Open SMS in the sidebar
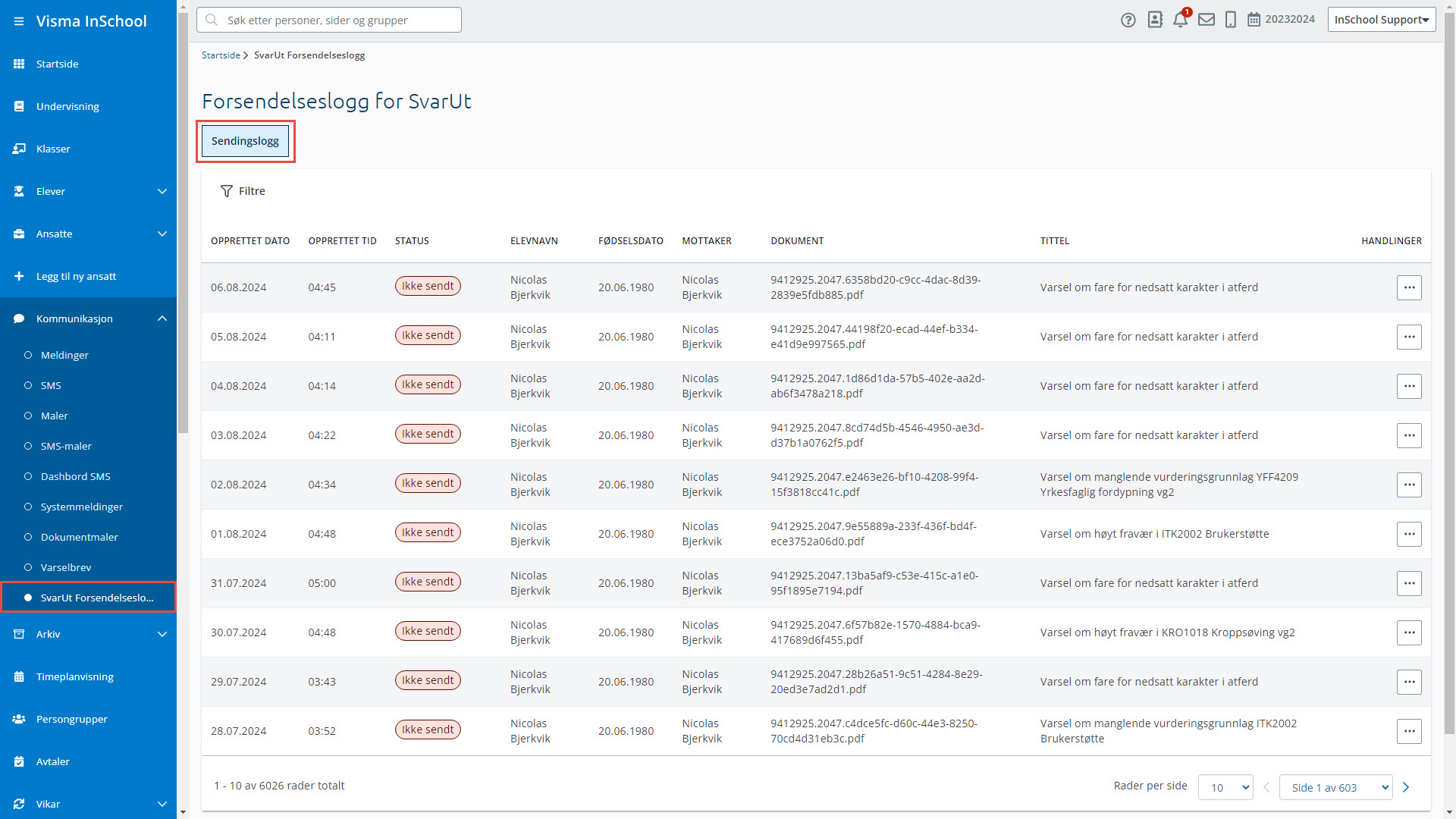1456x819 pixels. [51, 385]
